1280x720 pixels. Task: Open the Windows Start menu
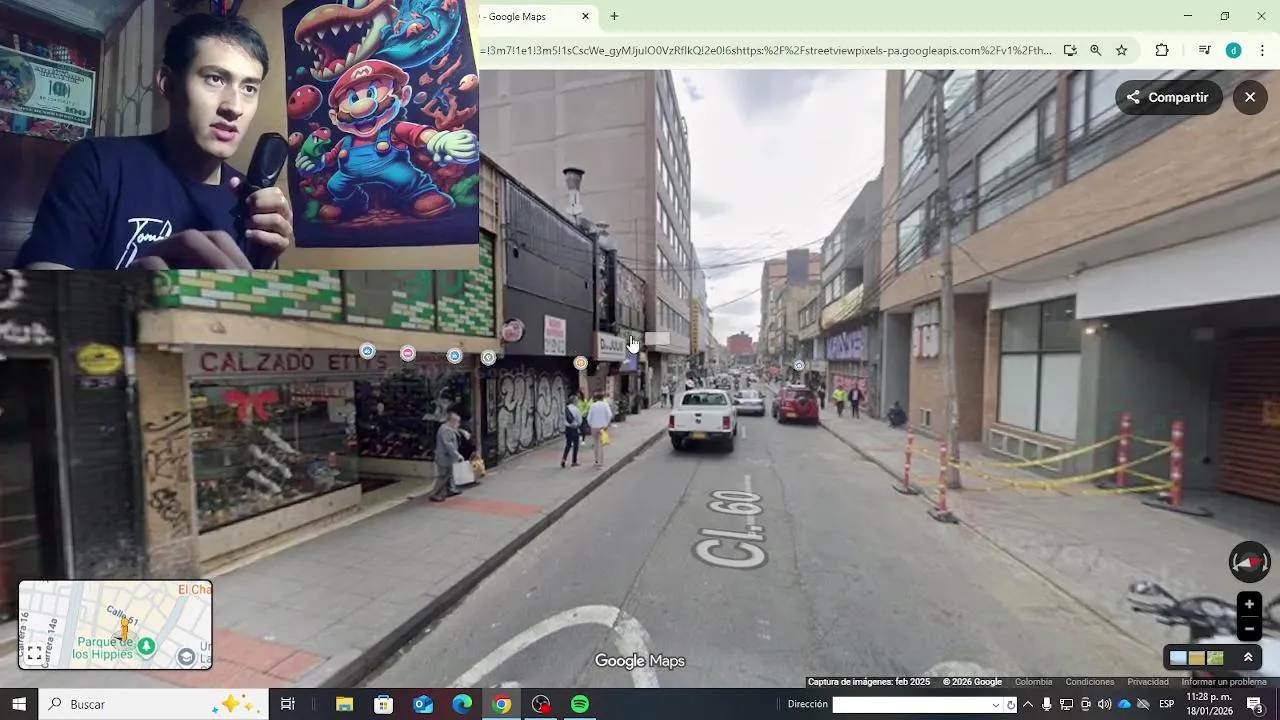19,704
